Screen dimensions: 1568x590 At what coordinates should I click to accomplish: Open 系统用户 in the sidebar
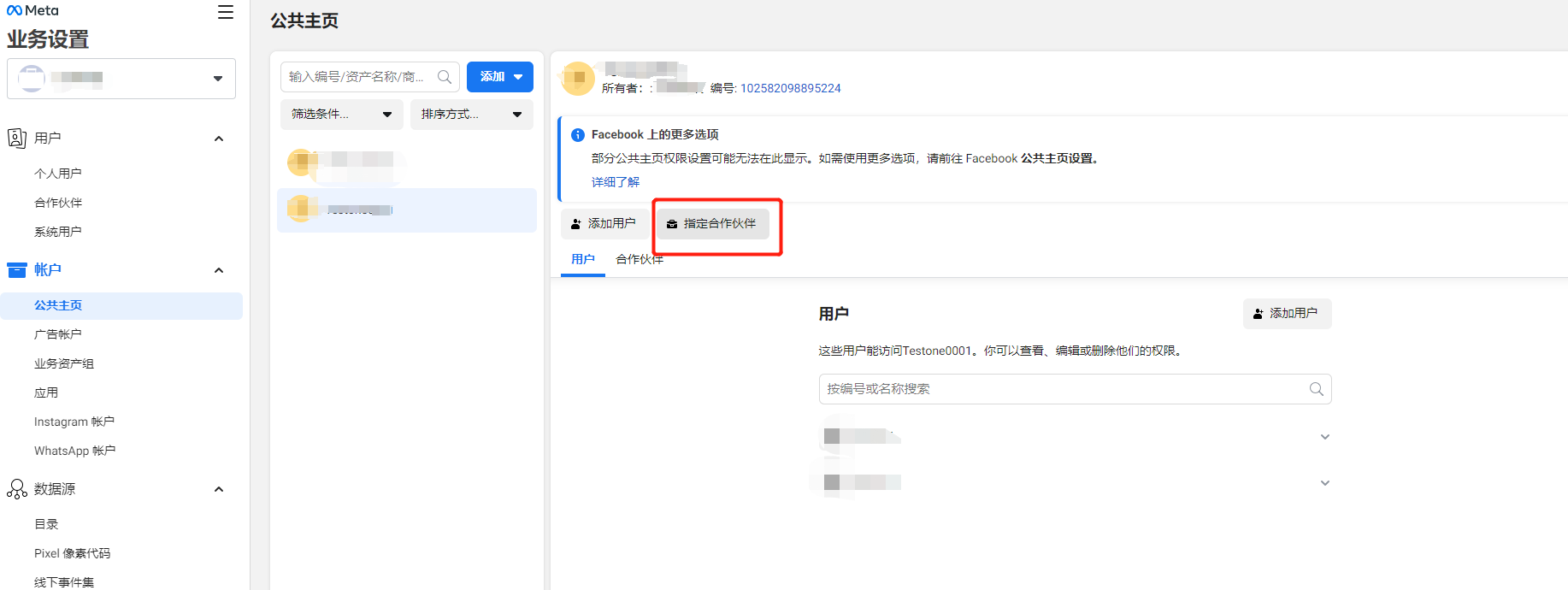(58, 232)
